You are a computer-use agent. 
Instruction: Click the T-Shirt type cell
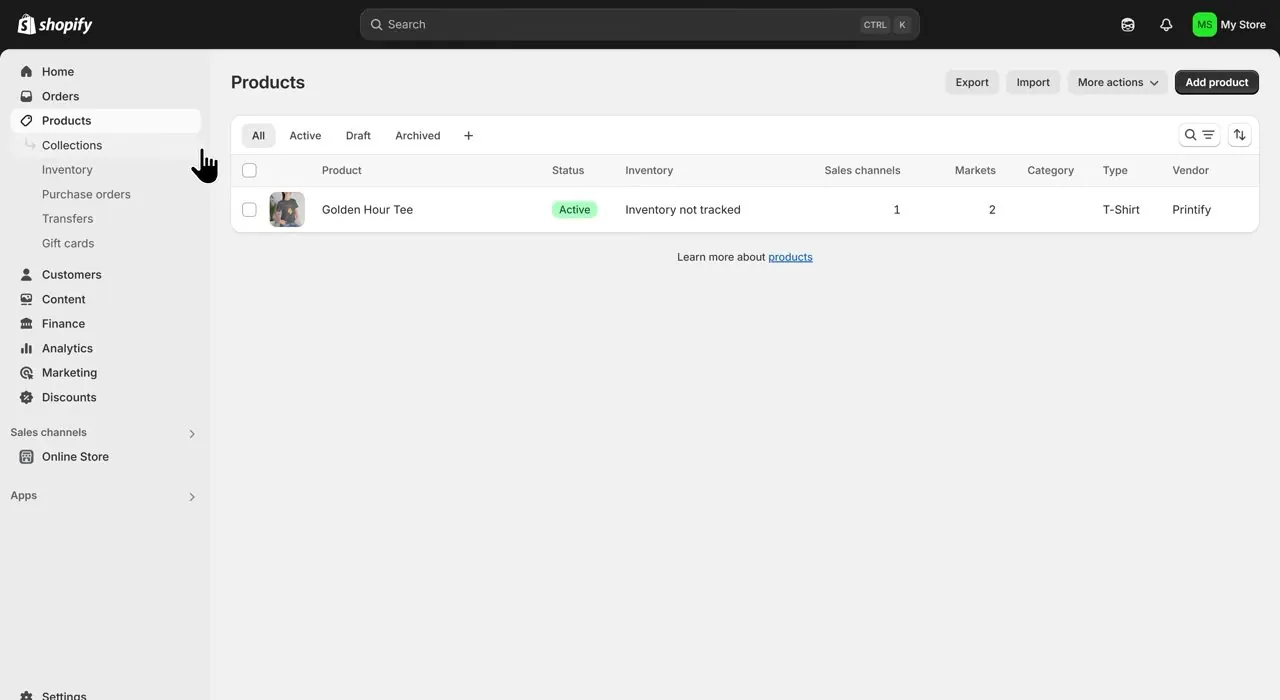[1121, 210]
